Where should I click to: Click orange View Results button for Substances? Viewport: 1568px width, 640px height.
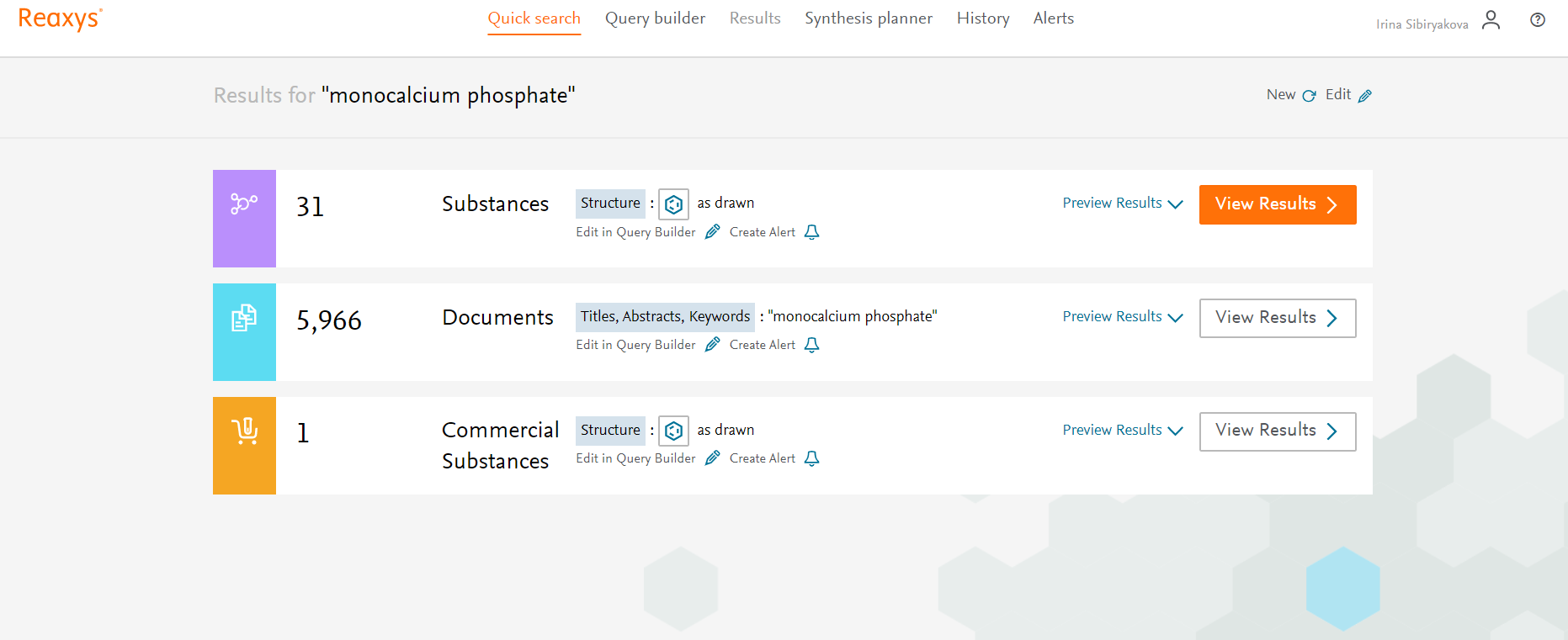(1278, 204)
